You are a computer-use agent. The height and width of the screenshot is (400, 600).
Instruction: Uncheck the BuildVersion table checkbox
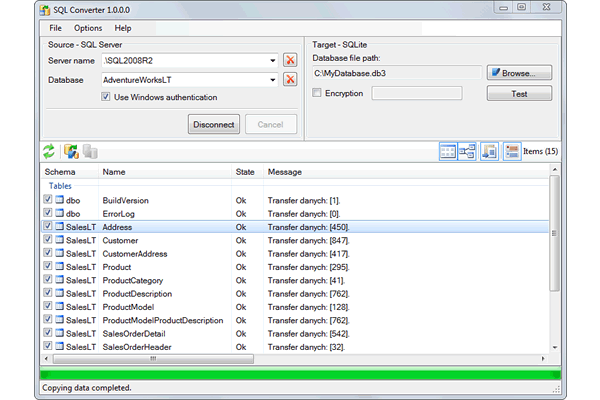click(x=47, y=199)
